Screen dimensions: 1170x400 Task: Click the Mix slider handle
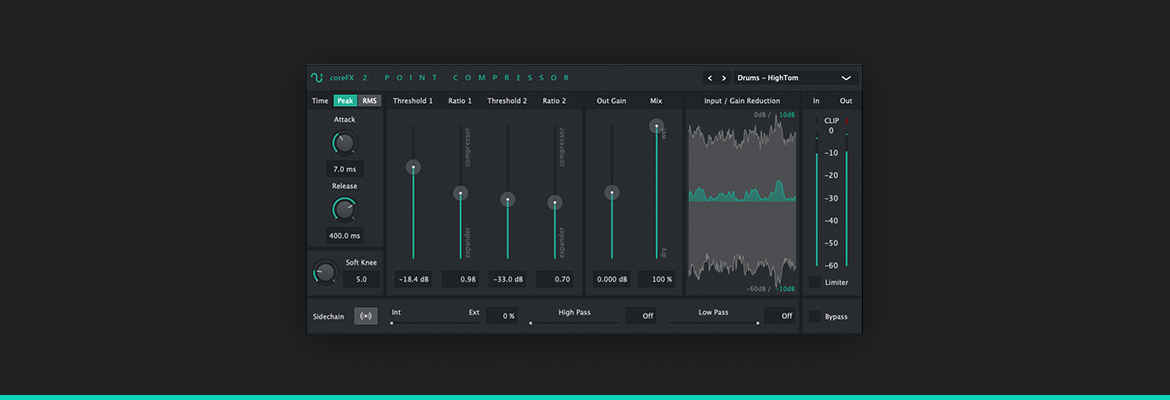coord(656,126)
